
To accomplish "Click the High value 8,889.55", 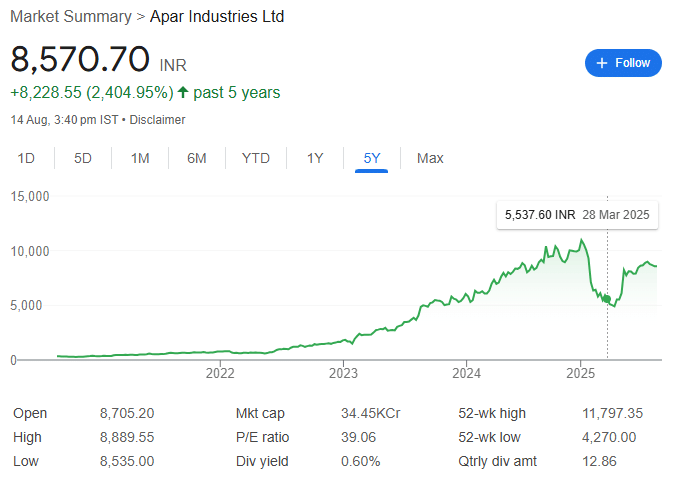I will (127, 437).
